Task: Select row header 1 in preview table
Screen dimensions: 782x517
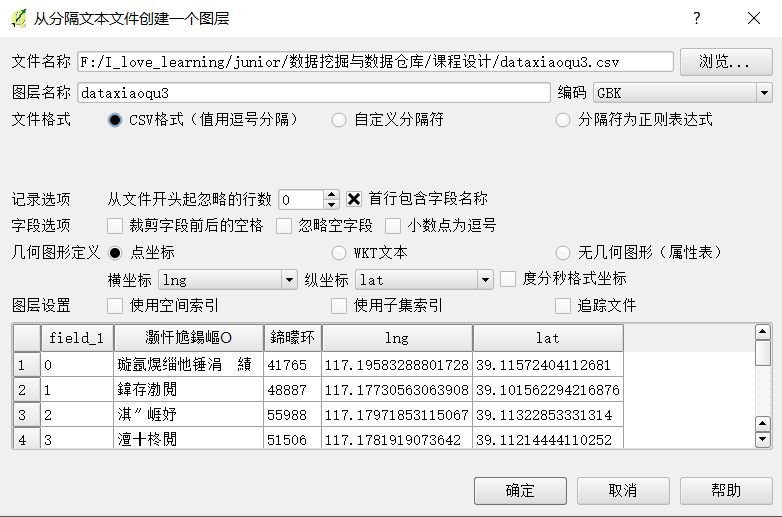Action: click(x=26, y=365)
